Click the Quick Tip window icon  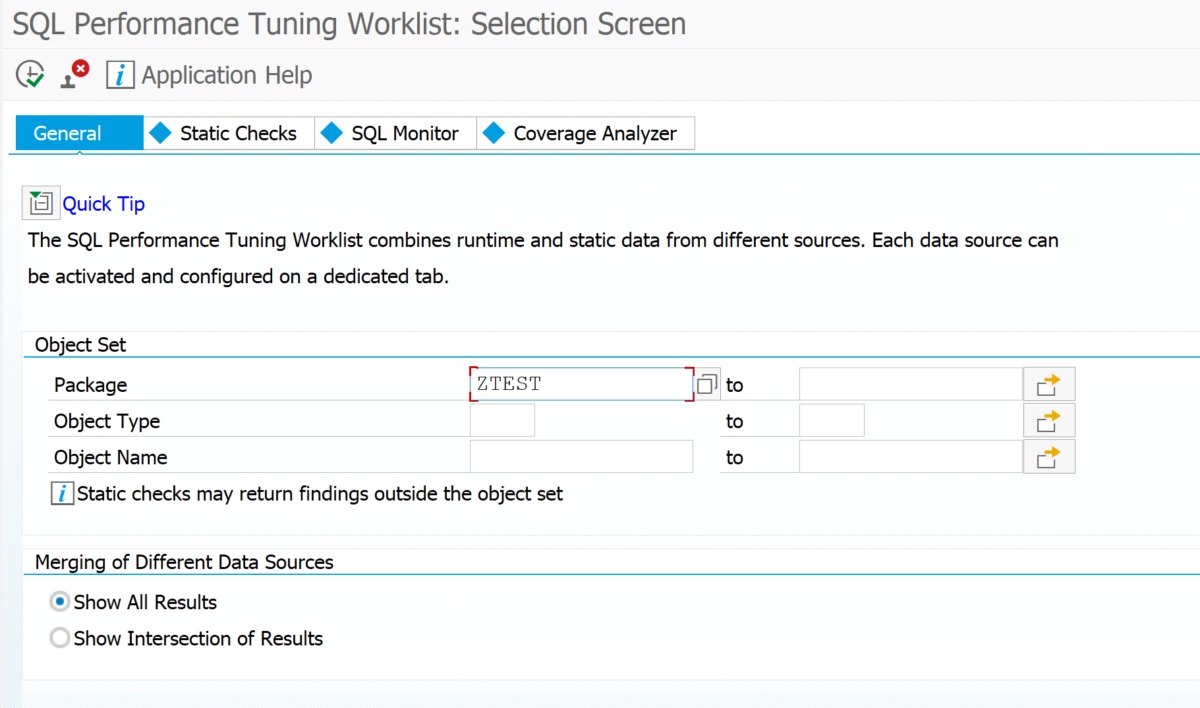click(x=40, y=202)
